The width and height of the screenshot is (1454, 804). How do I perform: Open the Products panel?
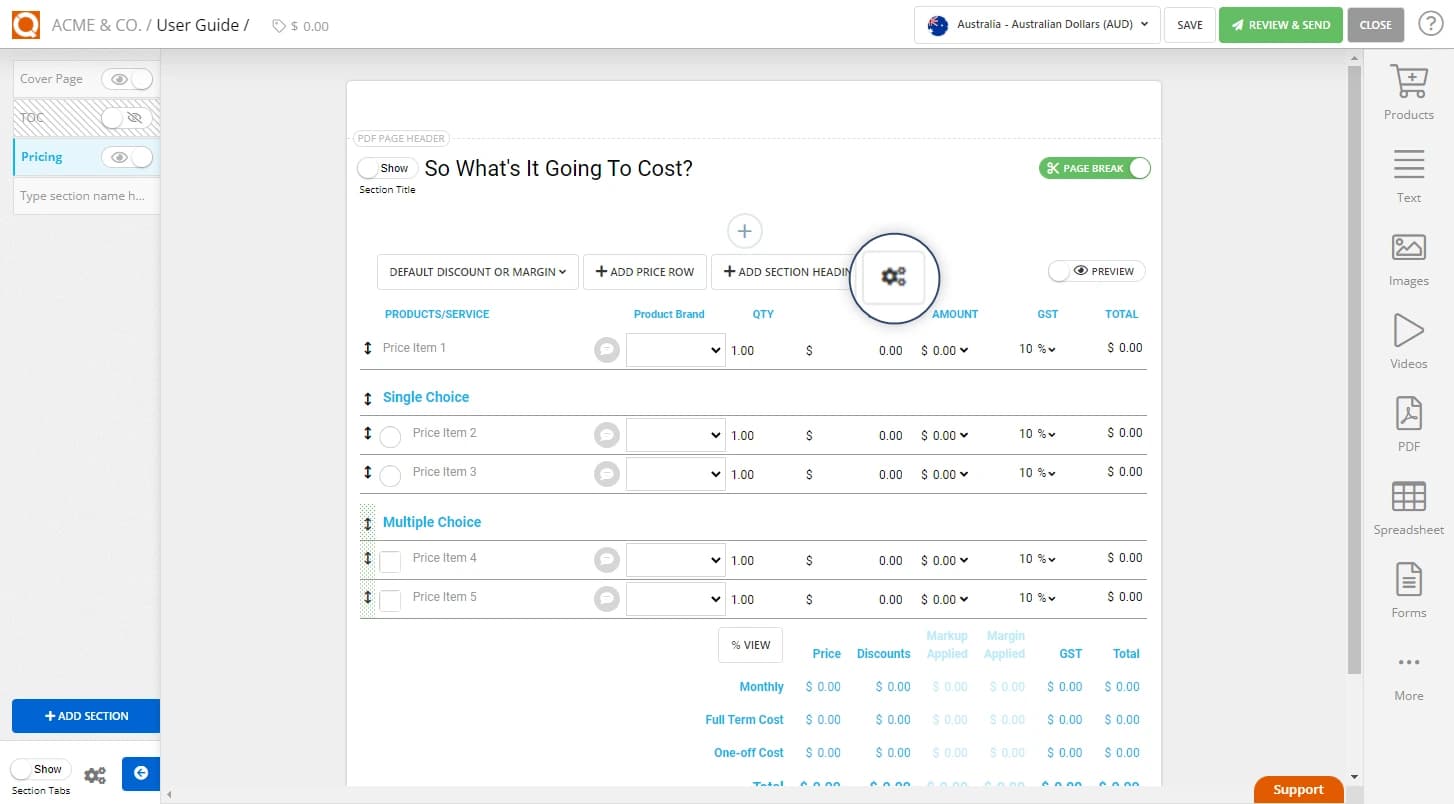point(1408,90)
